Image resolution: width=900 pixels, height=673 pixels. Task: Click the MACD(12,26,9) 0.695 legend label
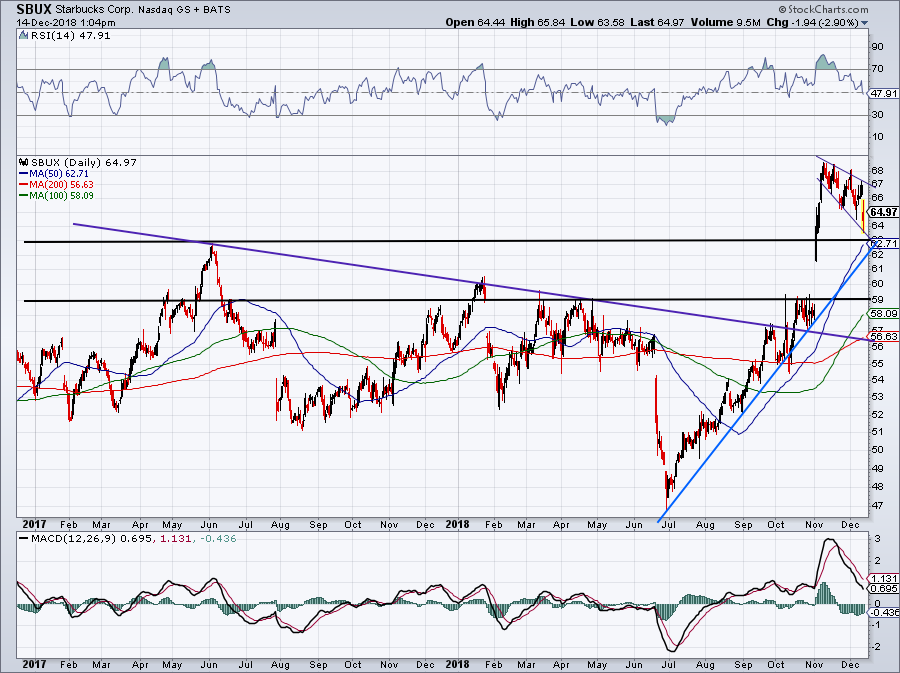[x=92, y=539]
